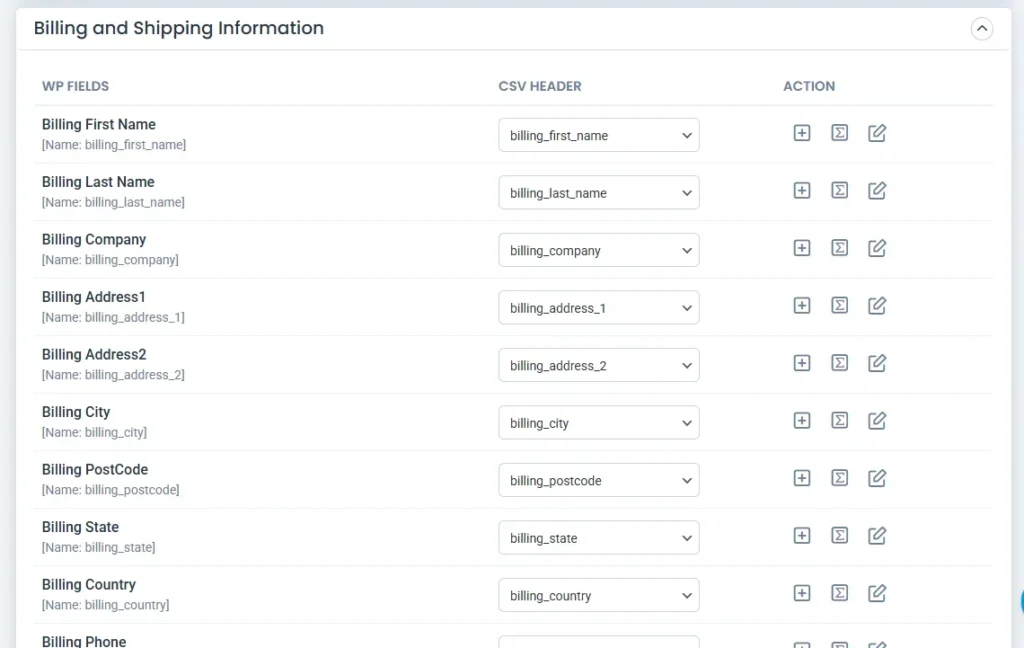
Task: Click the plus icon for Billing PostCode
Action: point(801,478)
